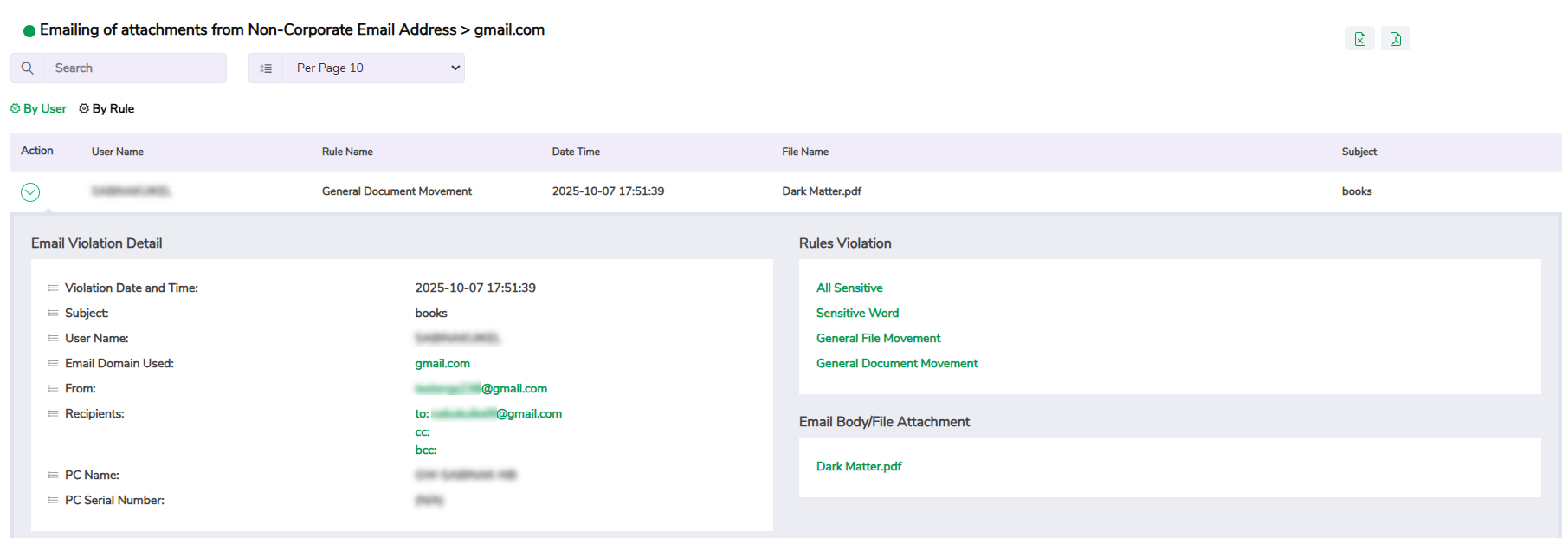Click the recipient email address
Viewport: 1568px width, 538px height.
496,414
